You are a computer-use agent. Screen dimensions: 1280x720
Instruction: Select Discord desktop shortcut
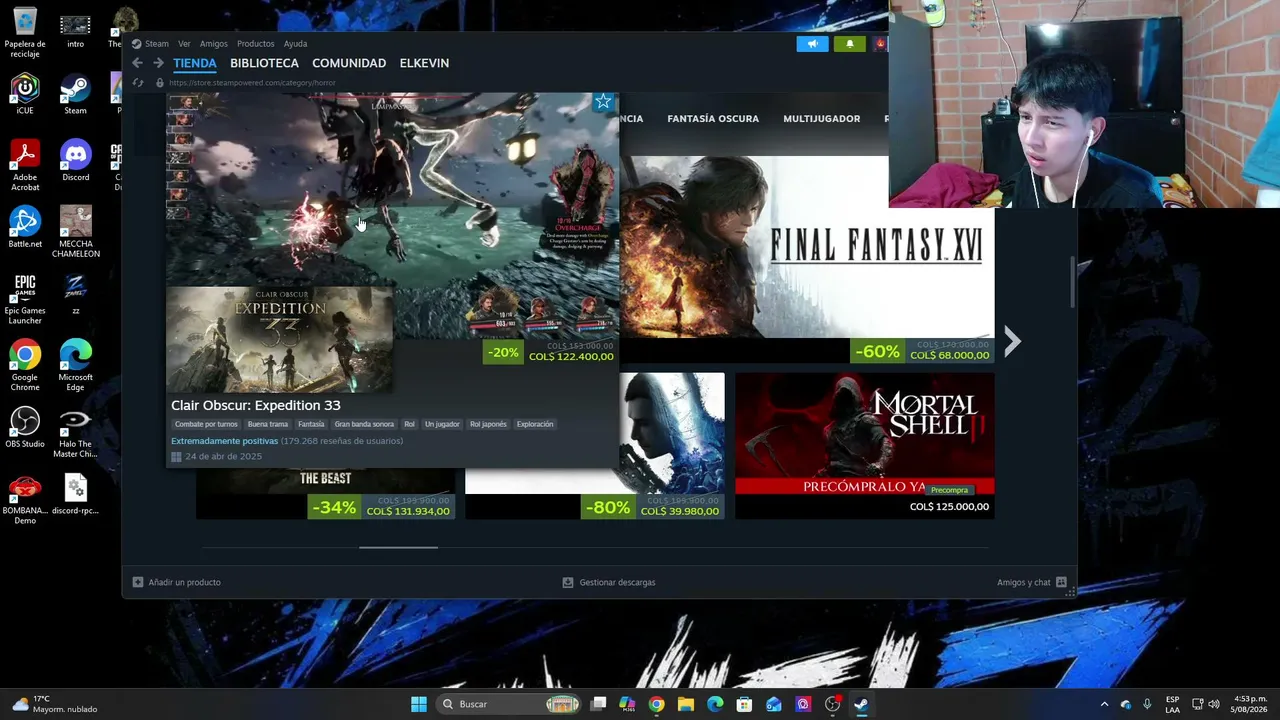[75, 161]
